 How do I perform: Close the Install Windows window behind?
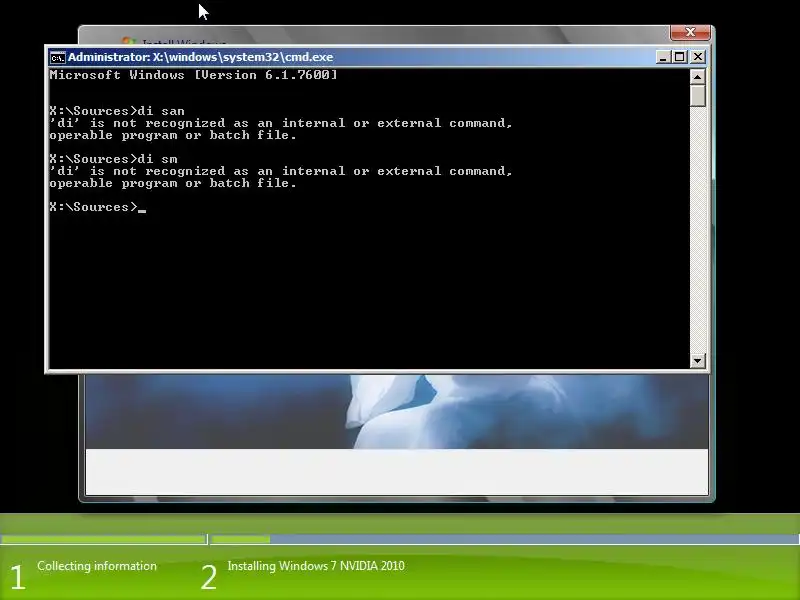point(690,33)
